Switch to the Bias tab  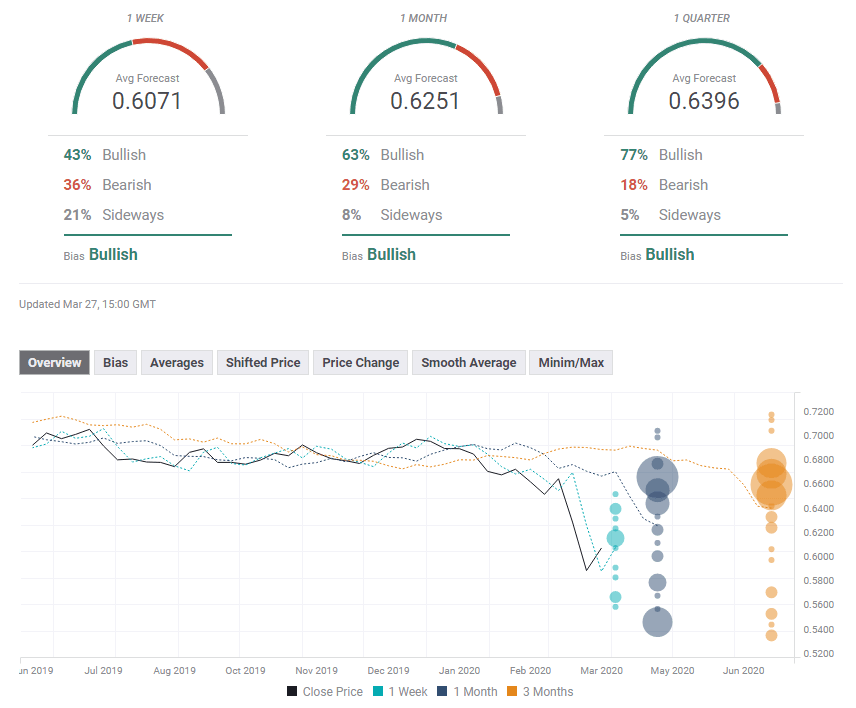[x=115, y=362]
